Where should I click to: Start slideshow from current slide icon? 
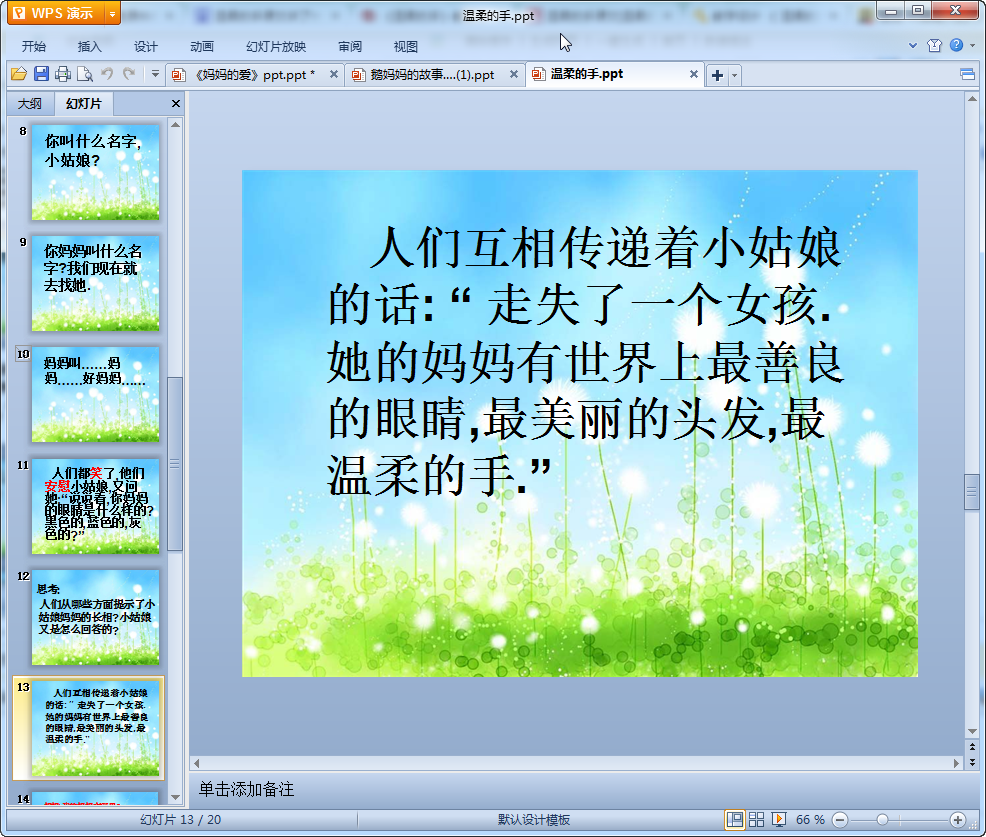(x=778, y=819)
